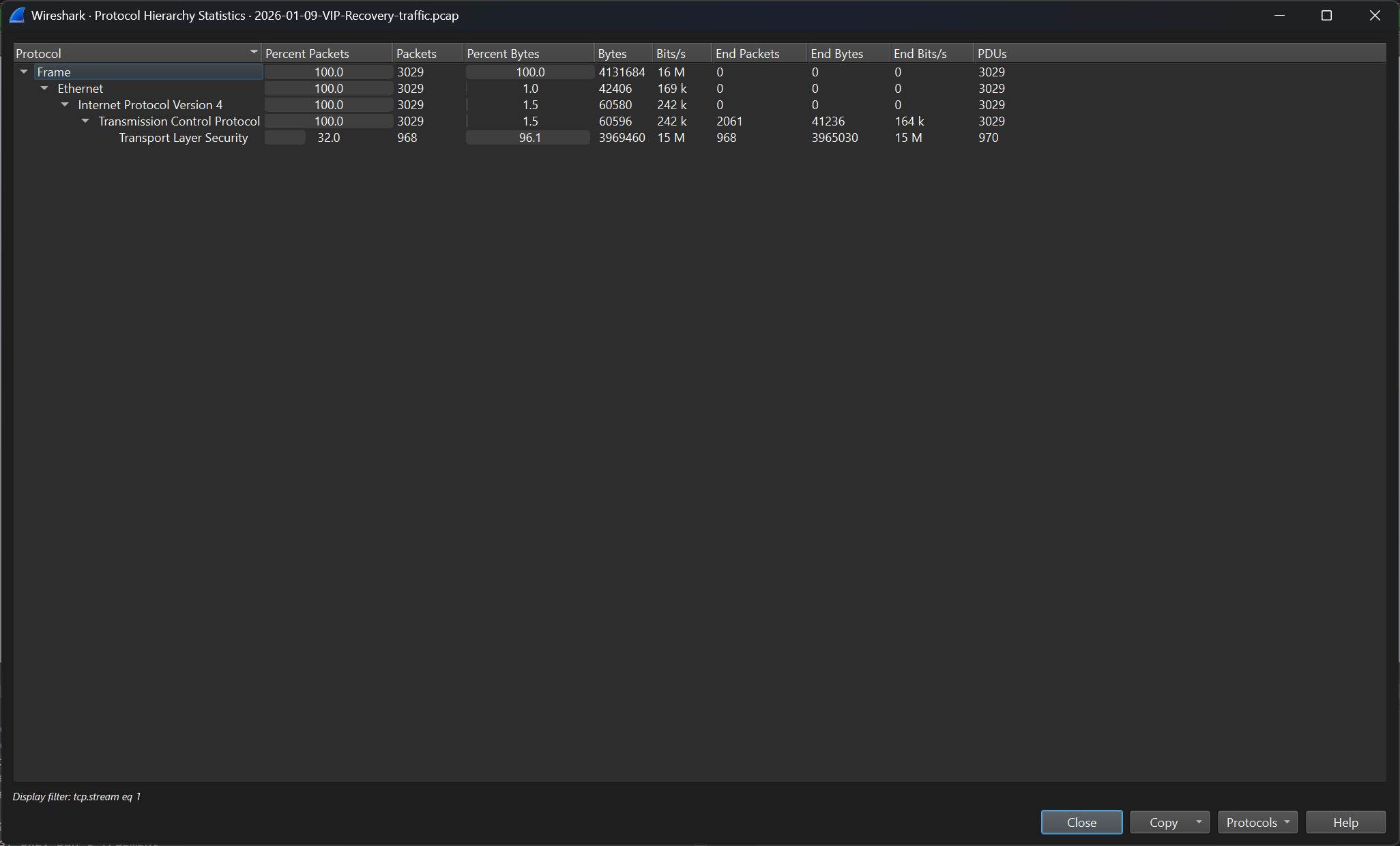
Task: Click Ethernet bits/s value 169 k
Action: pos(671,88)
